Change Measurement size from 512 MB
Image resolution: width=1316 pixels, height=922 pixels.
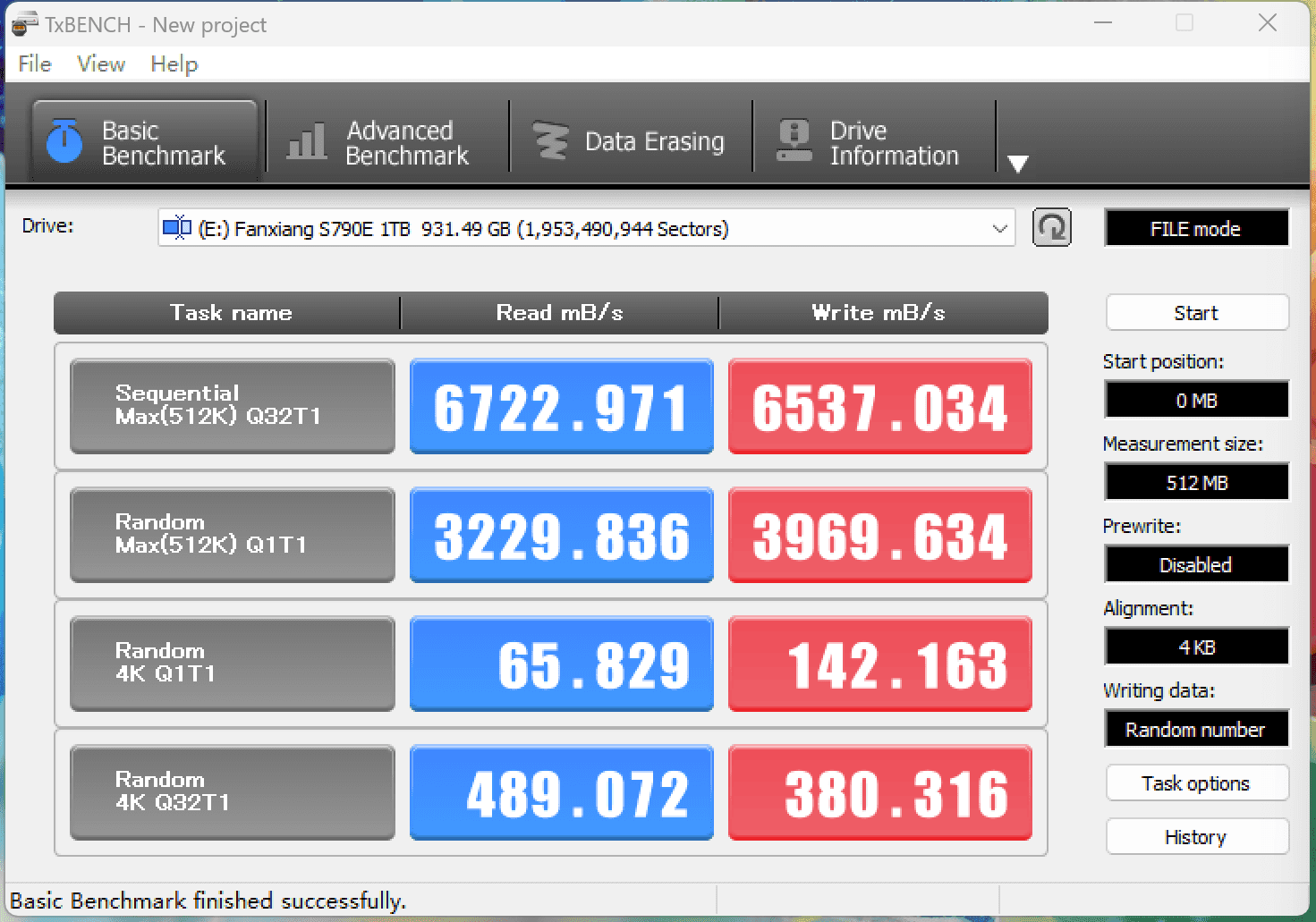(1196, 482)
